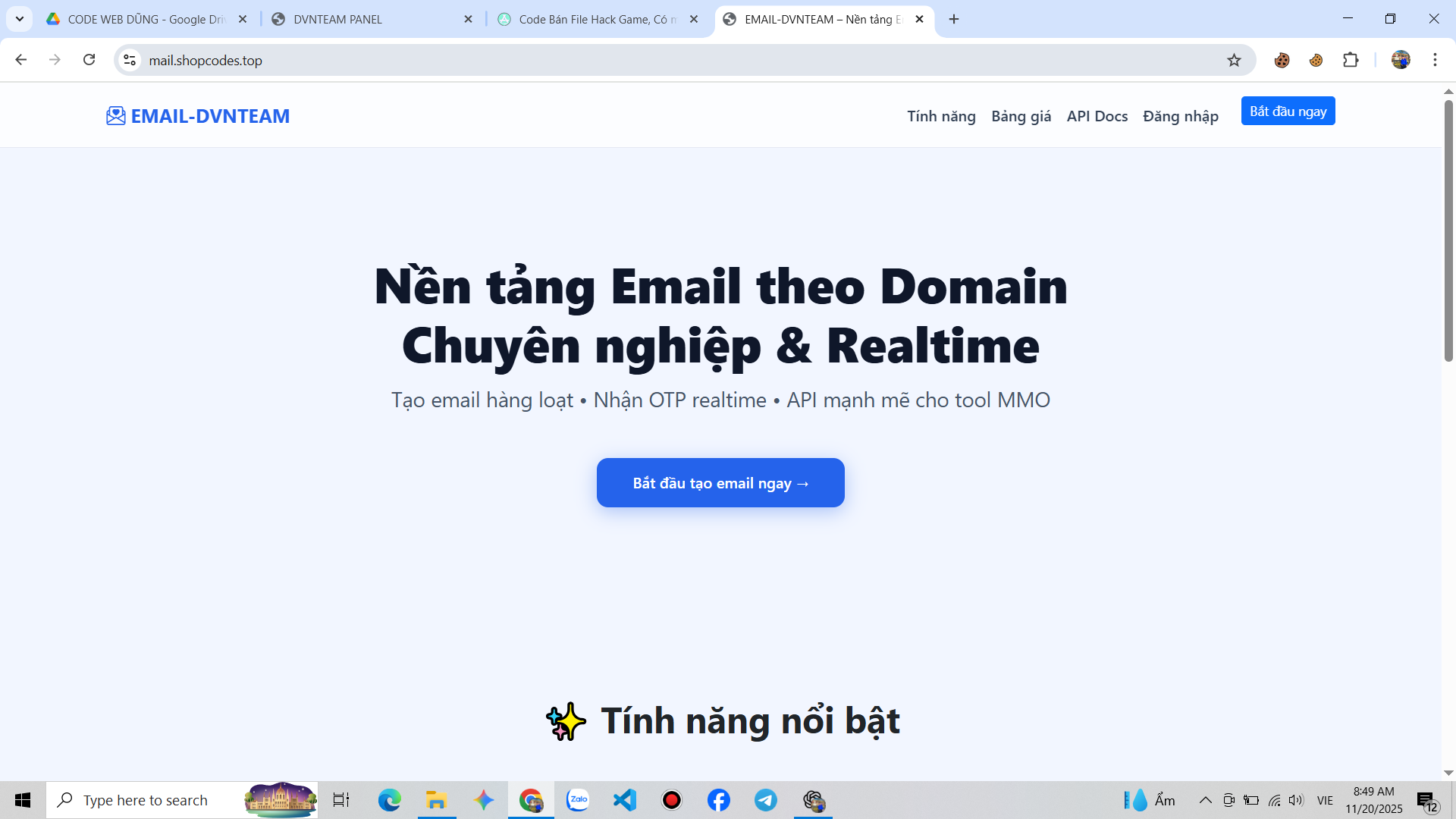Open Google Chrome on the taskbar

[x=531, y=800]
